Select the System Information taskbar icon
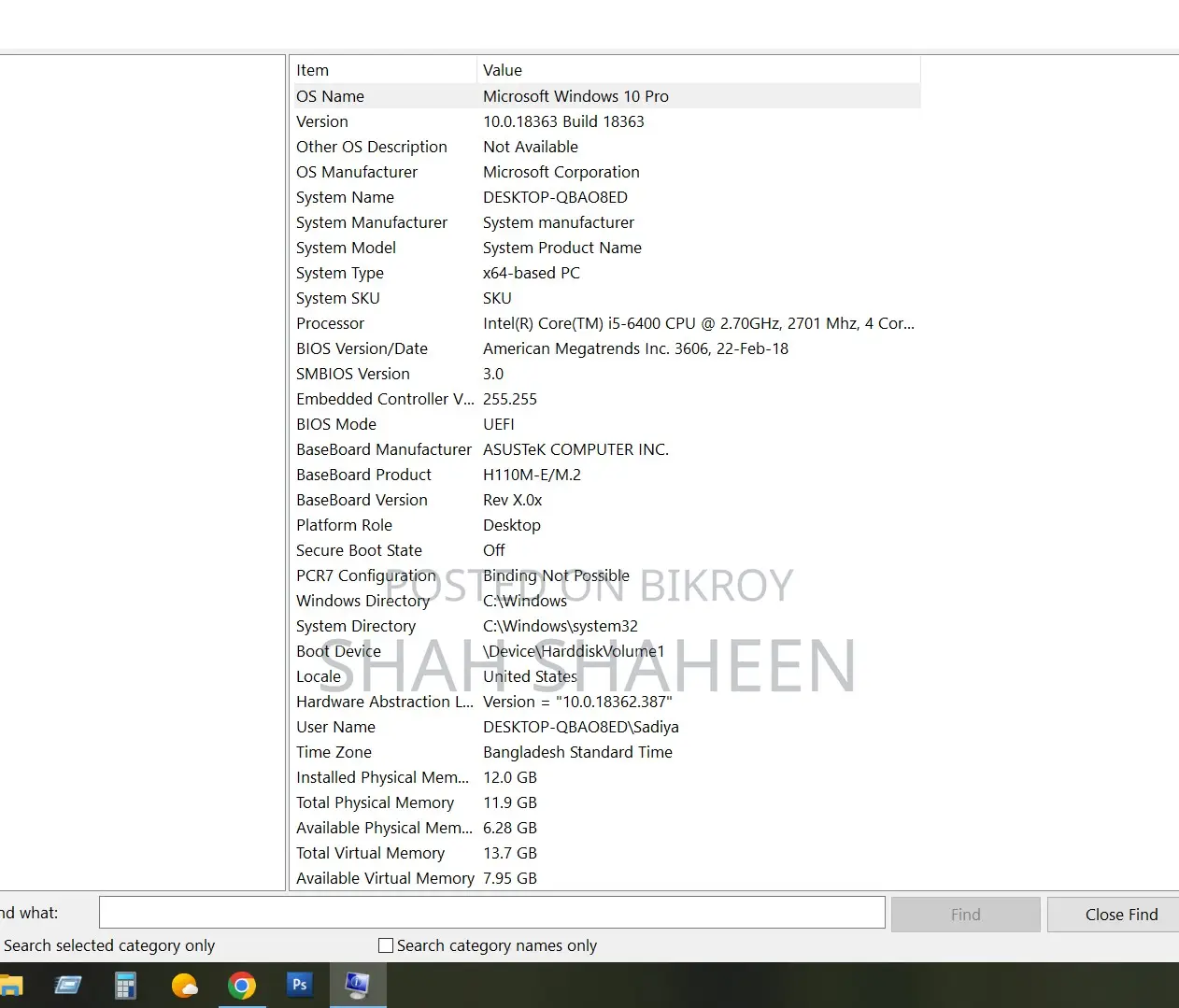Viewport: 1179px width, 1008px height. point(358,985)
